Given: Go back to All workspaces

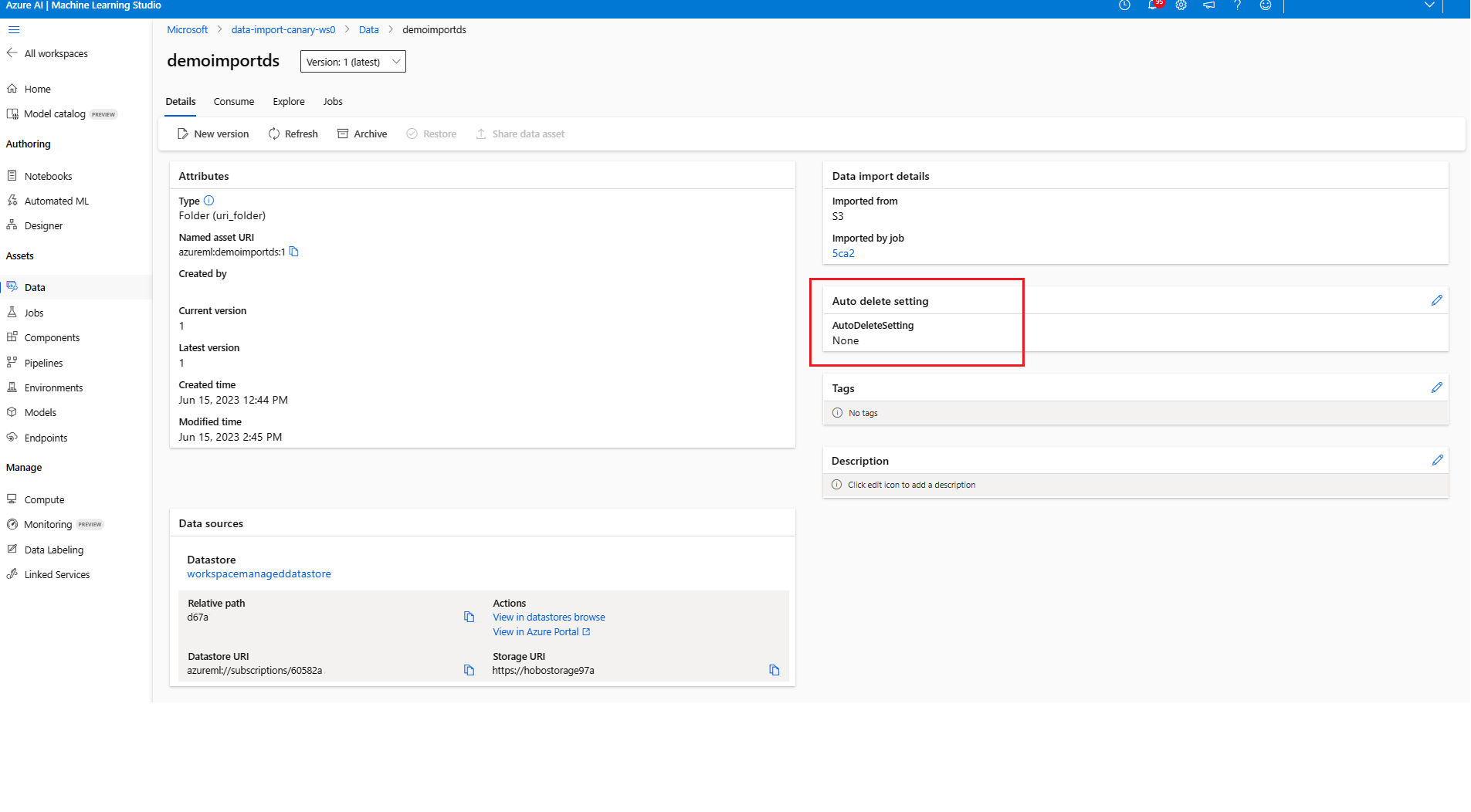Looking at the screenshot, I should point(47,53).
